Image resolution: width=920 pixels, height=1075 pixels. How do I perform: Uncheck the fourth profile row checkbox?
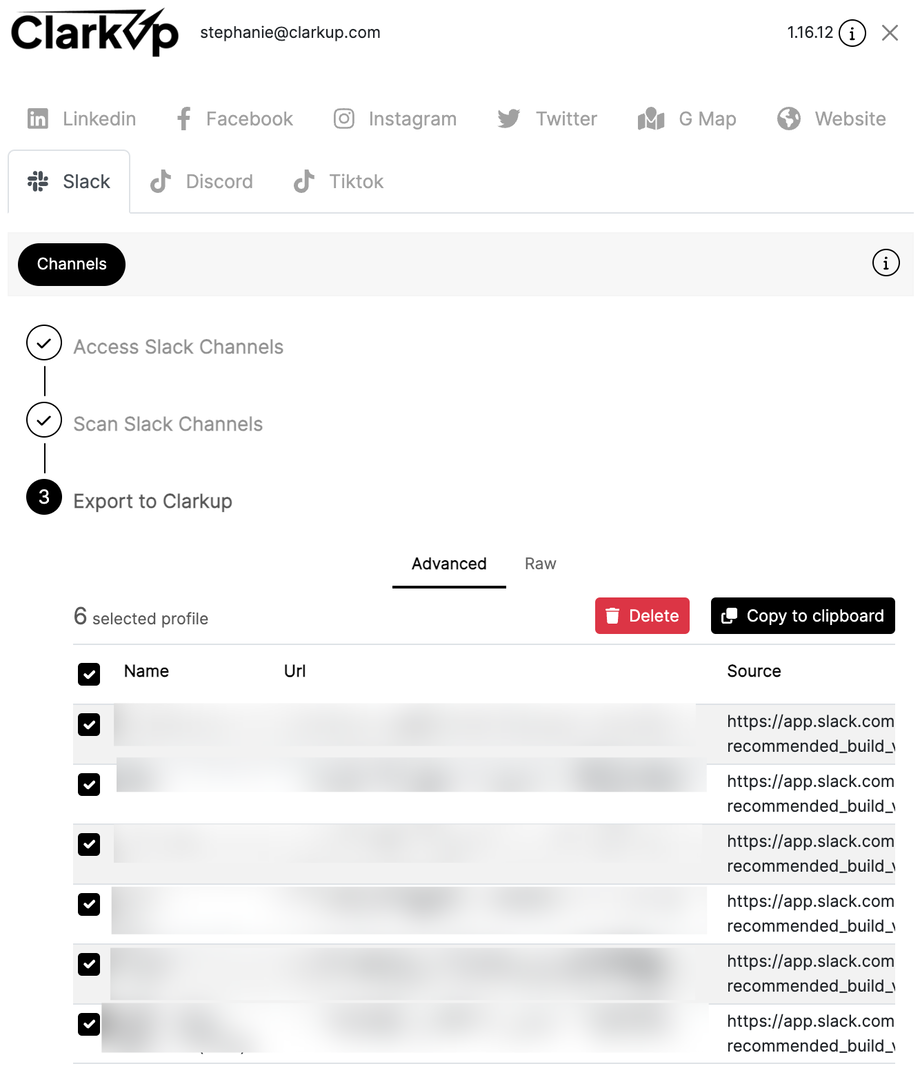click(89, 904)
